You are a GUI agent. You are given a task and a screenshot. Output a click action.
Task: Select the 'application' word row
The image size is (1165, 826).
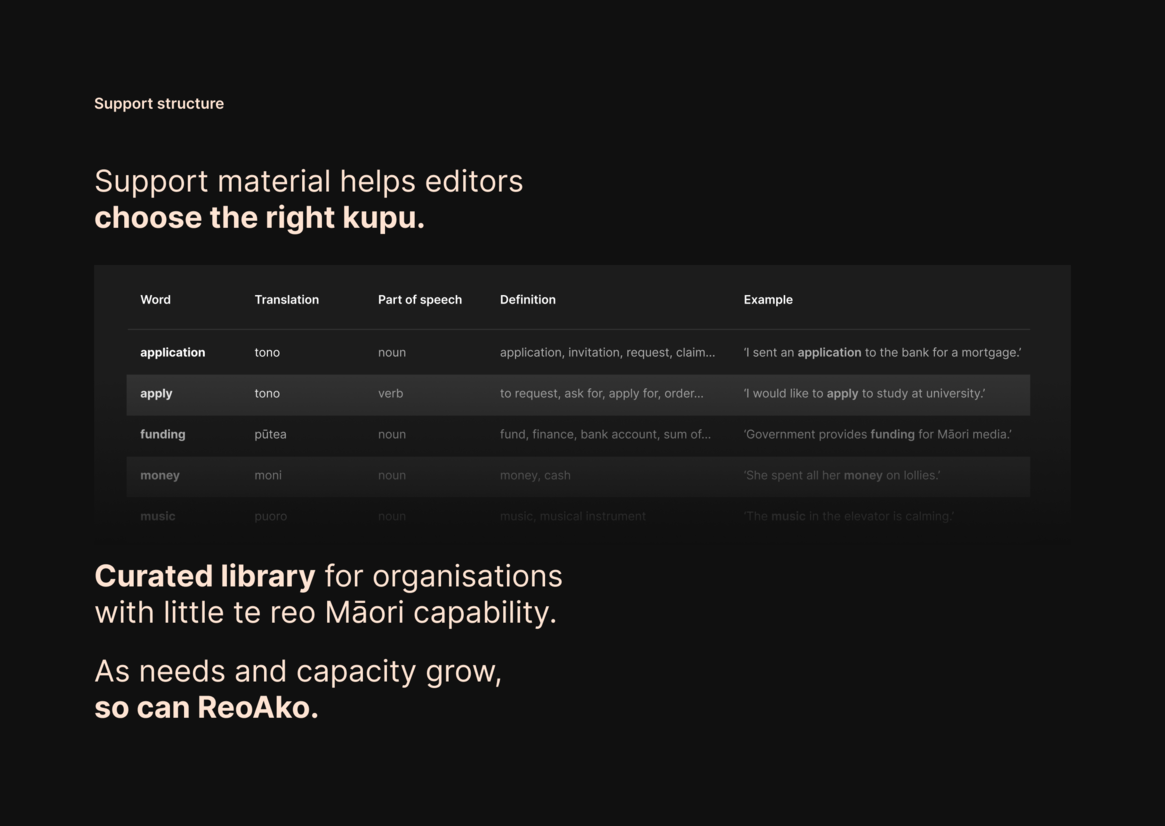[172, 353]
